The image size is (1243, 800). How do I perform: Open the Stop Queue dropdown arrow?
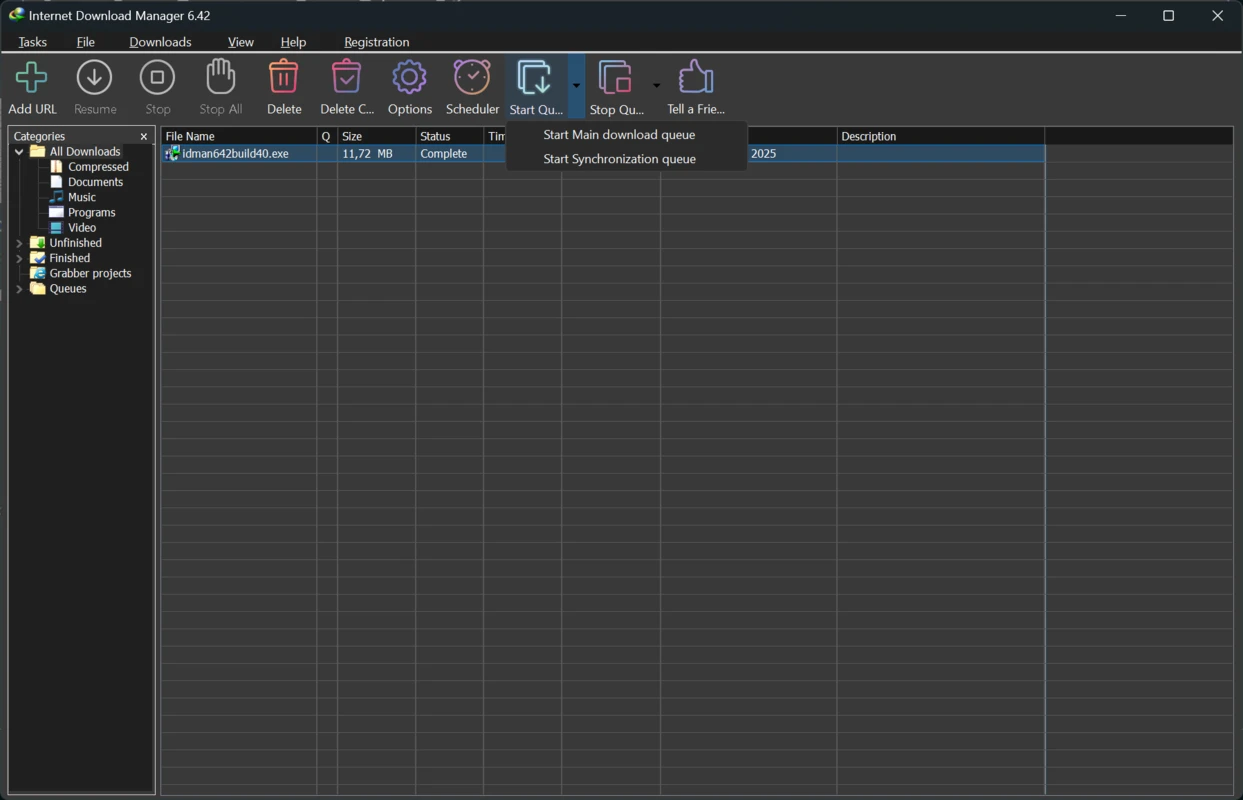[x=656, y=86]
